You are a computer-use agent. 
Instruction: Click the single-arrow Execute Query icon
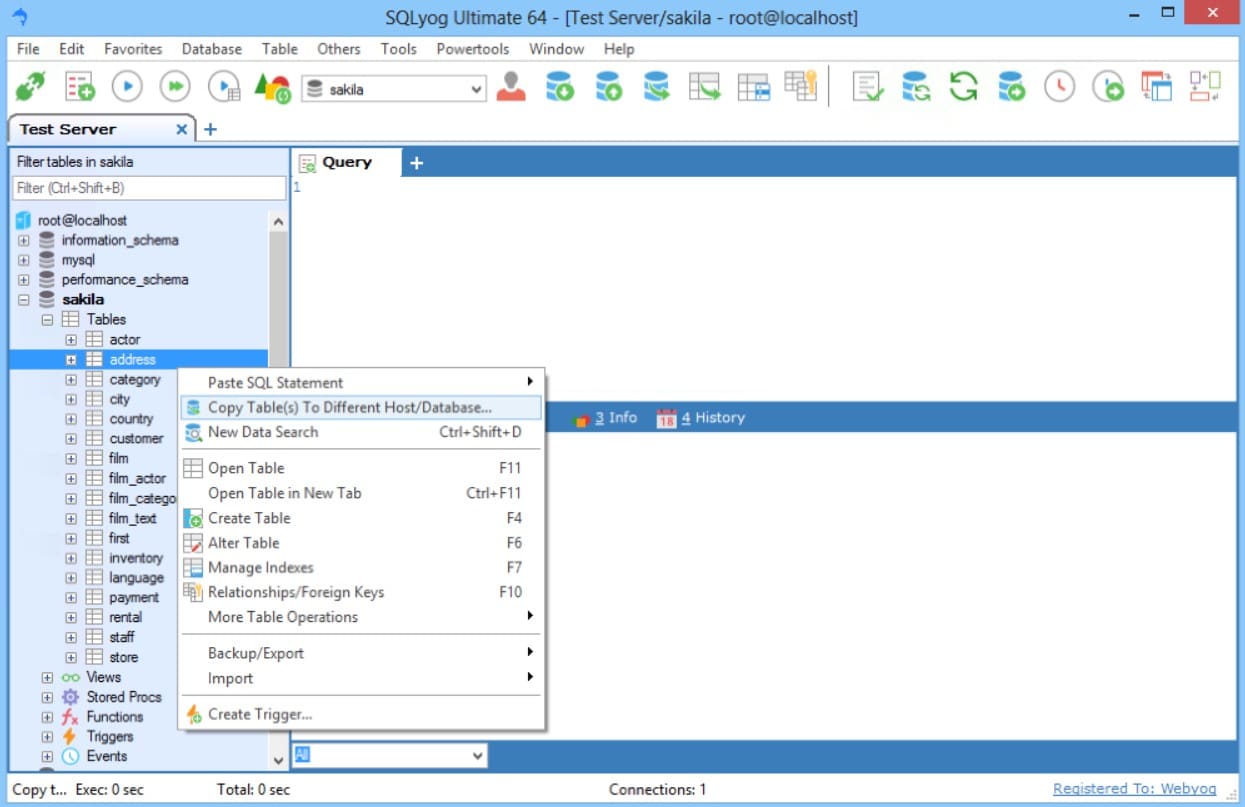(127, 87)
